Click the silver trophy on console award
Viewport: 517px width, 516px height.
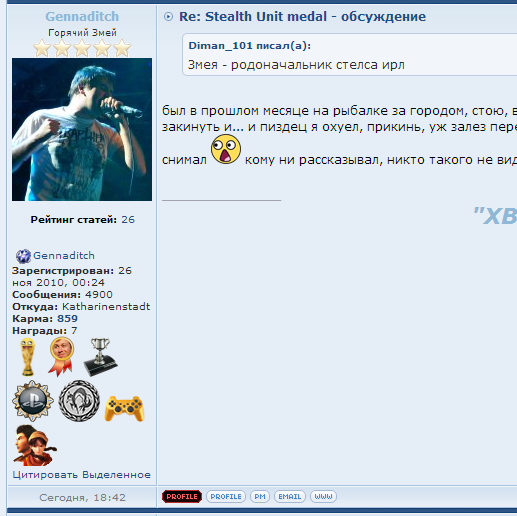click(x=100, y=357)
